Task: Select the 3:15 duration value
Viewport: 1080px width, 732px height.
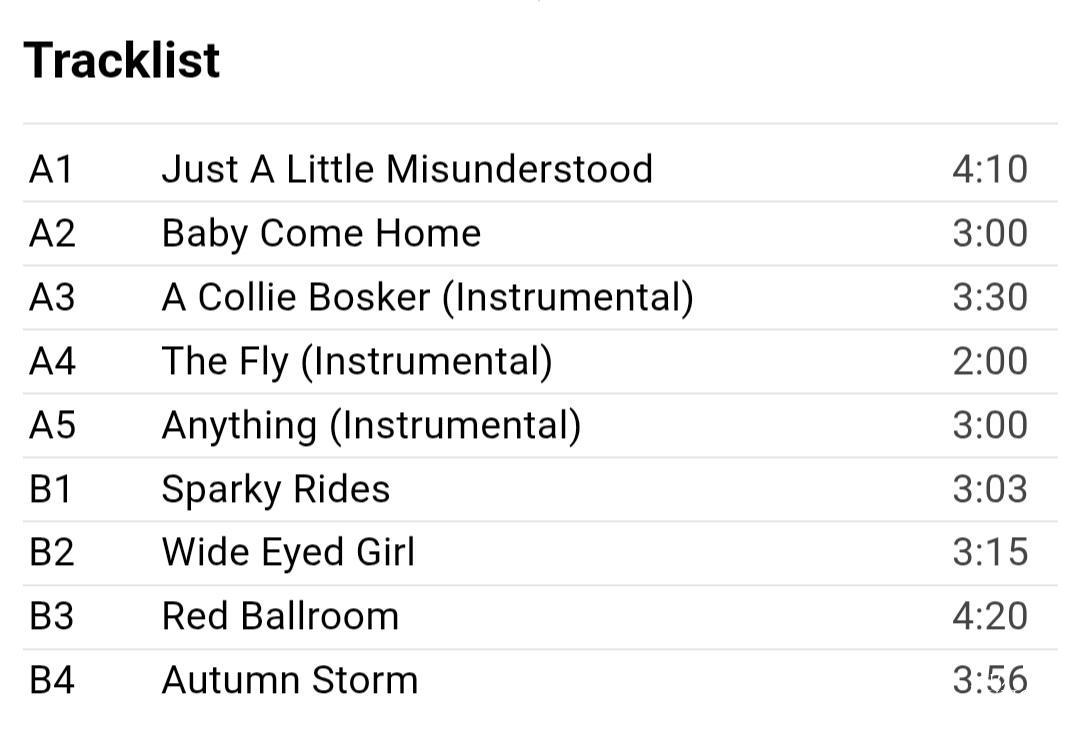Action: 989,553
